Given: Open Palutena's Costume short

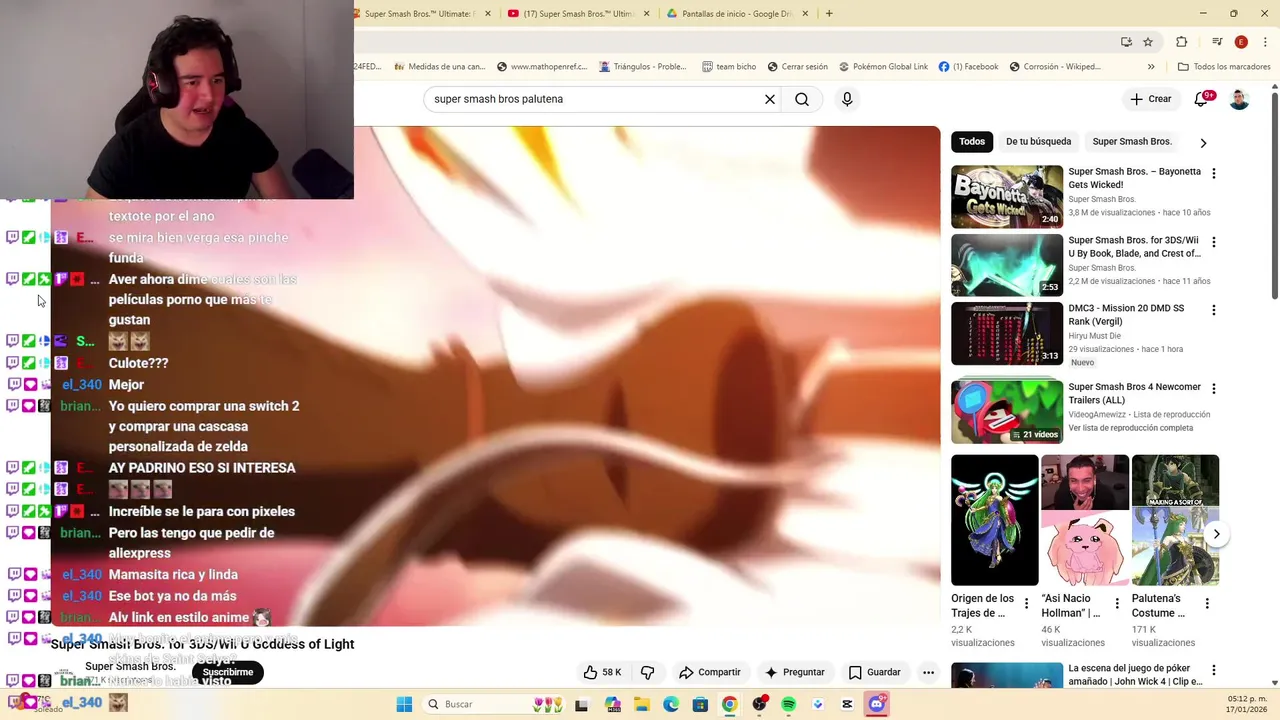Looking at the screenshot, I should [x=1175, y=520].
